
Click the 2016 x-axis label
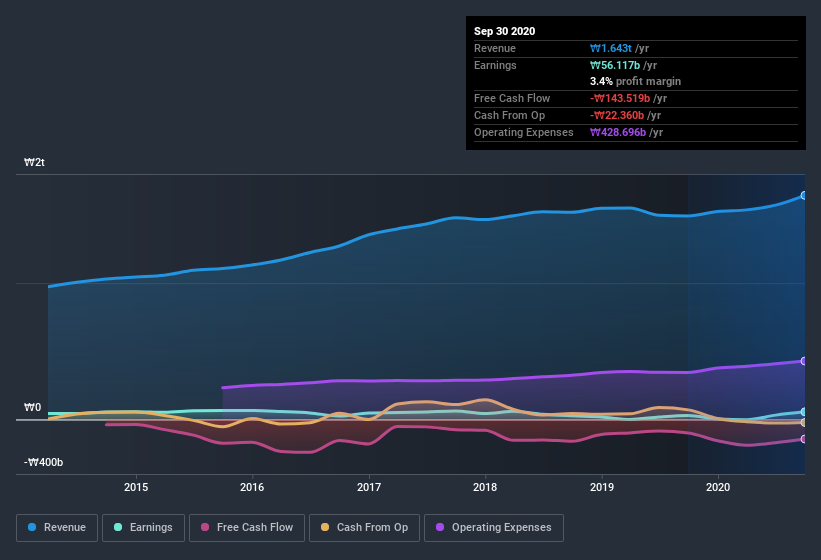[x=252, y=487]
